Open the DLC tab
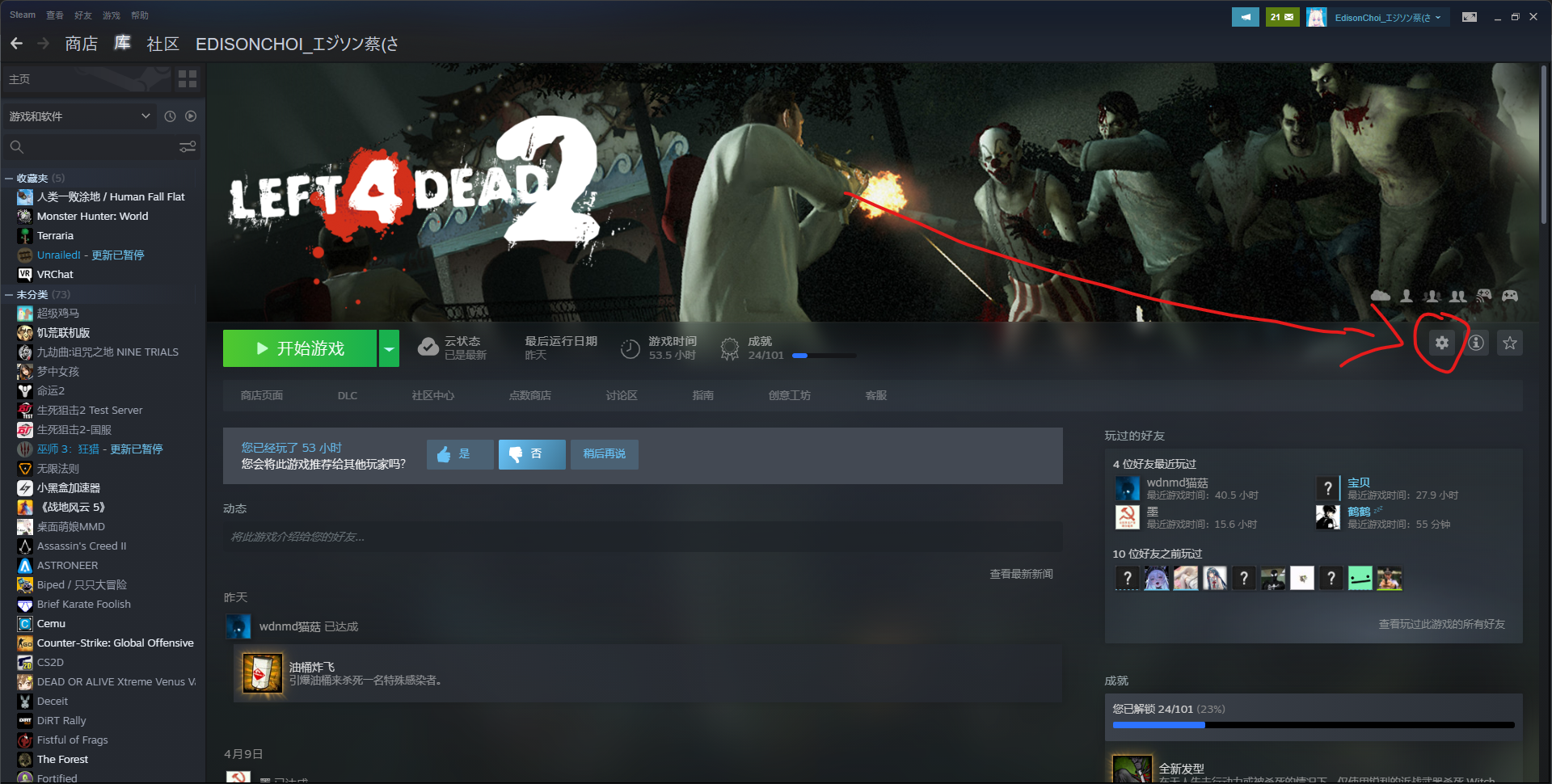The image size is (1552, 784). (348, 395)
